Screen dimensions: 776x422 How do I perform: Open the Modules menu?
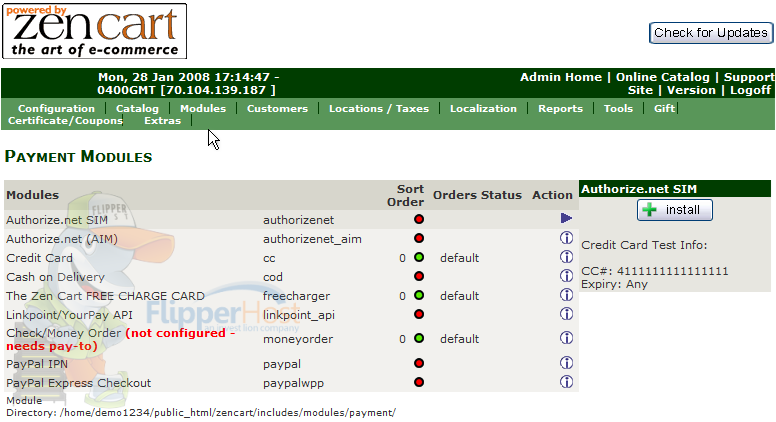(x=203, y=108)
